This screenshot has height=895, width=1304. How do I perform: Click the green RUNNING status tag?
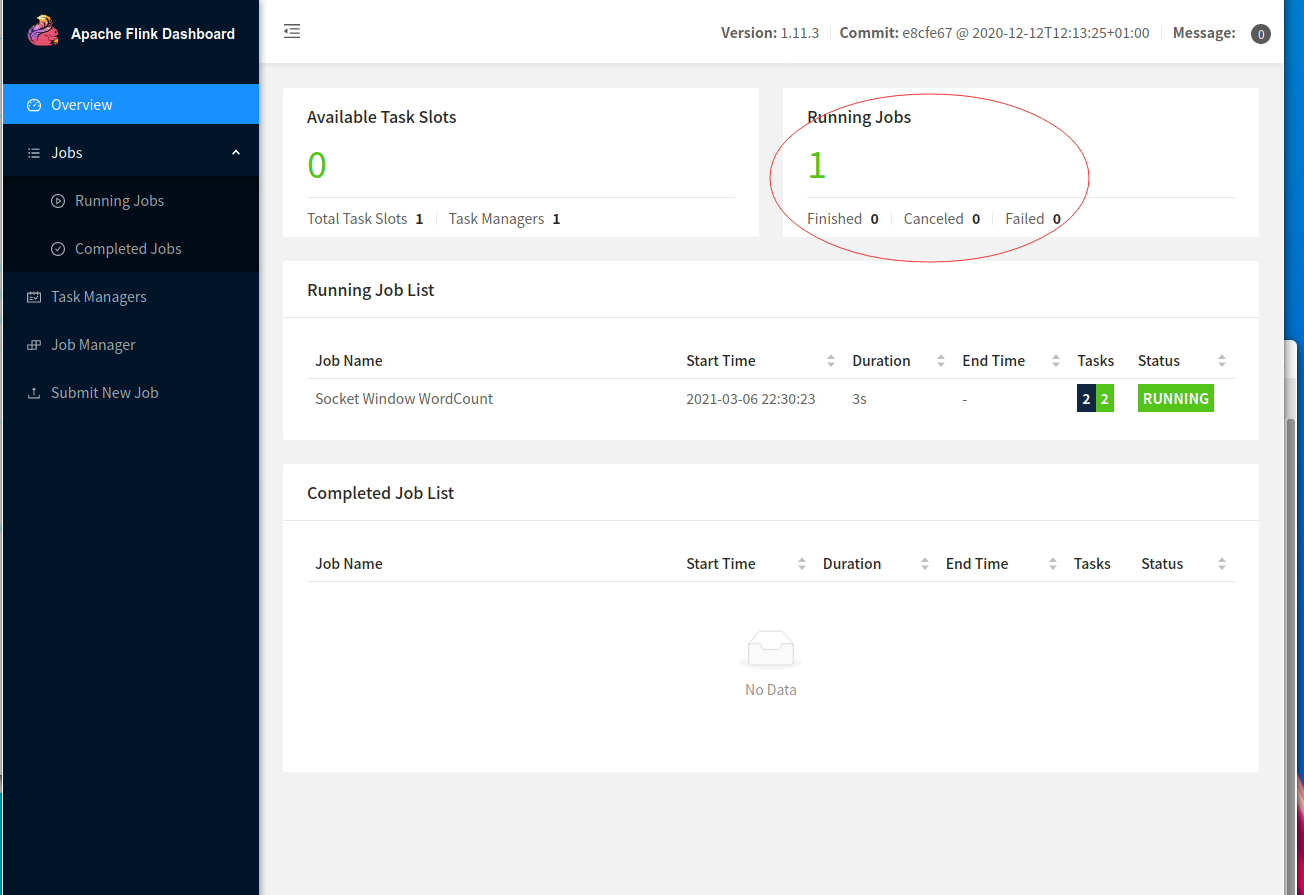point(1176,398)
